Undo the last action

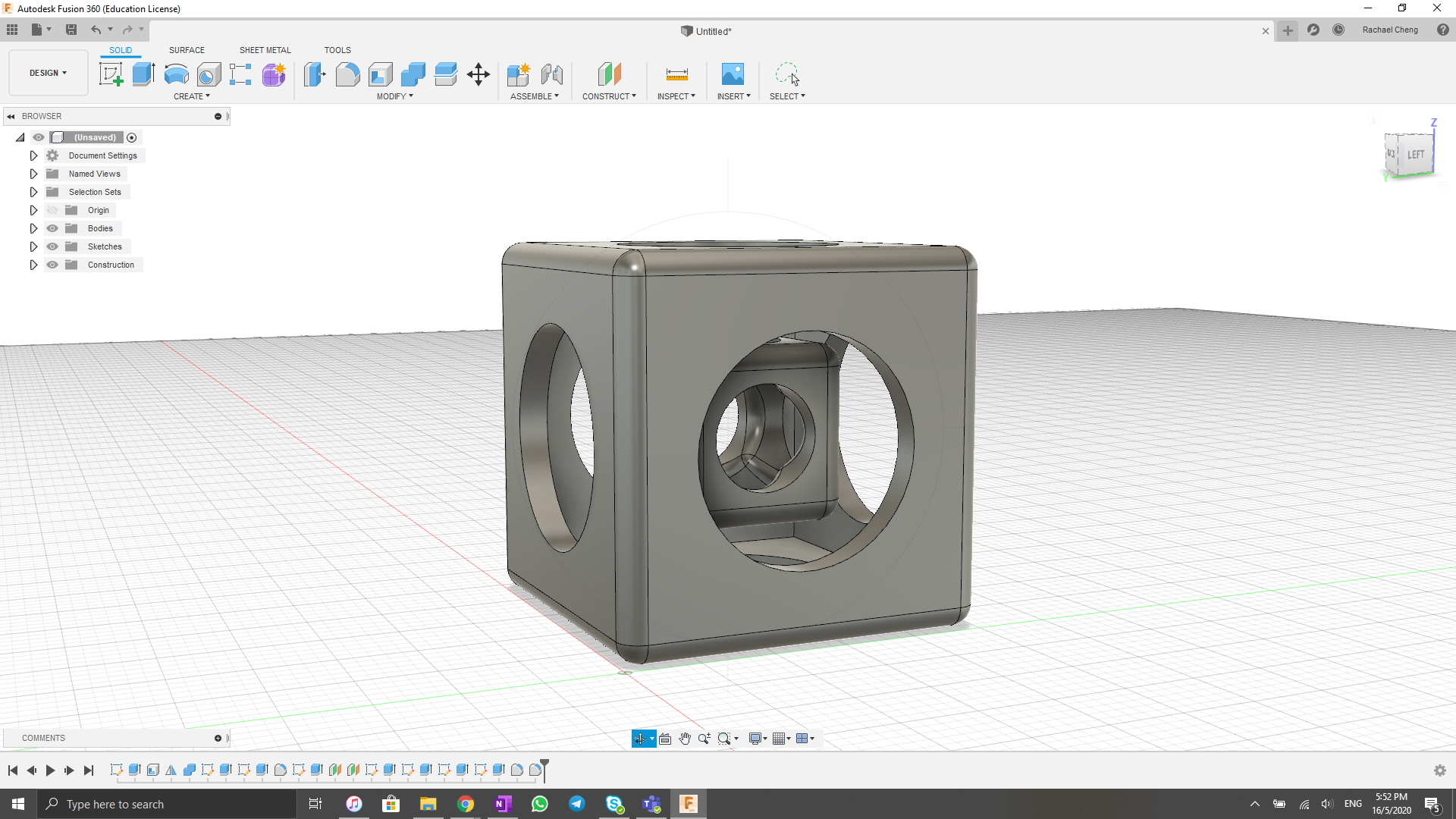(96, 30)
